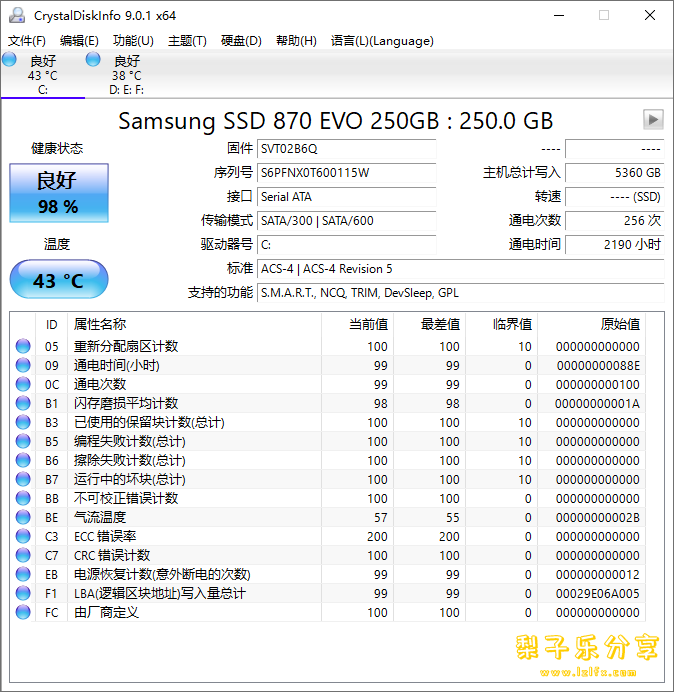
Task: Click the firmware field SVT02B6Q
Action: 347,149
